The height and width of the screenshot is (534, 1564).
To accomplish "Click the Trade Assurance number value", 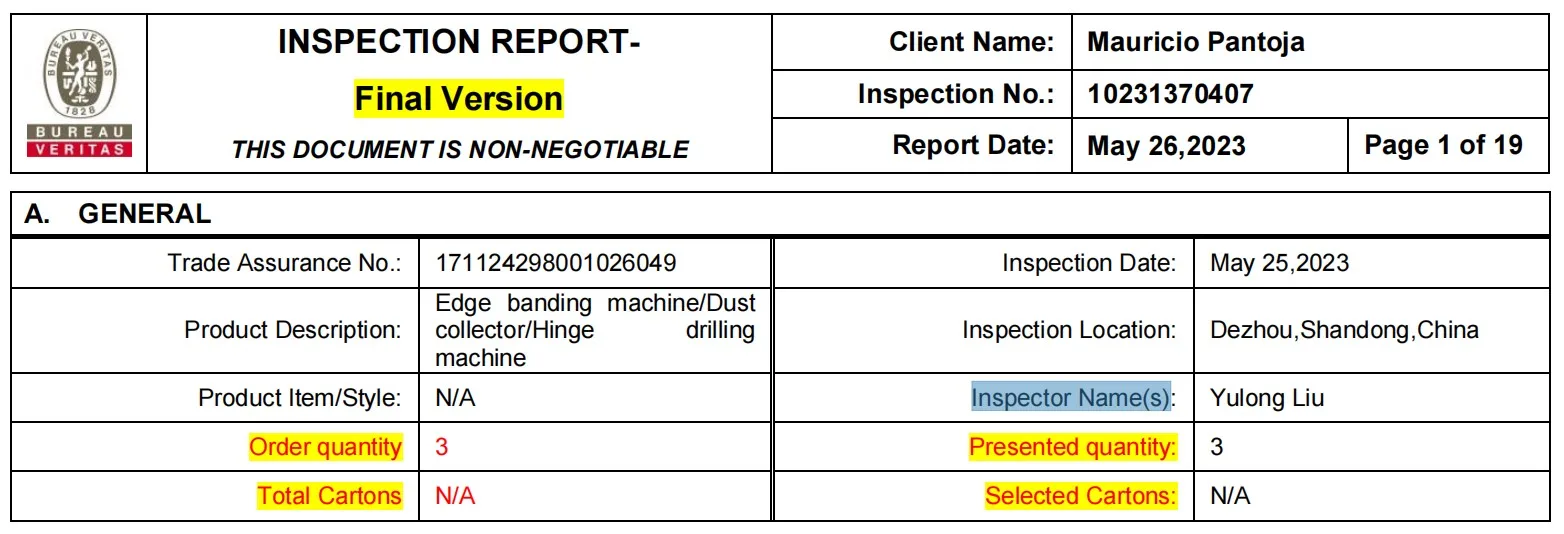I will point(556,263).
